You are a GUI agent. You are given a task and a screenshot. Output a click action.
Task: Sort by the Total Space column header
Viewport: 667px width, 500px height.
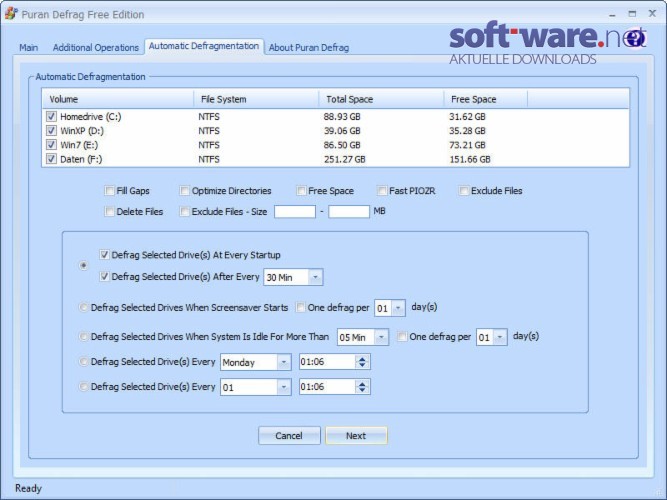pos(381,99)
